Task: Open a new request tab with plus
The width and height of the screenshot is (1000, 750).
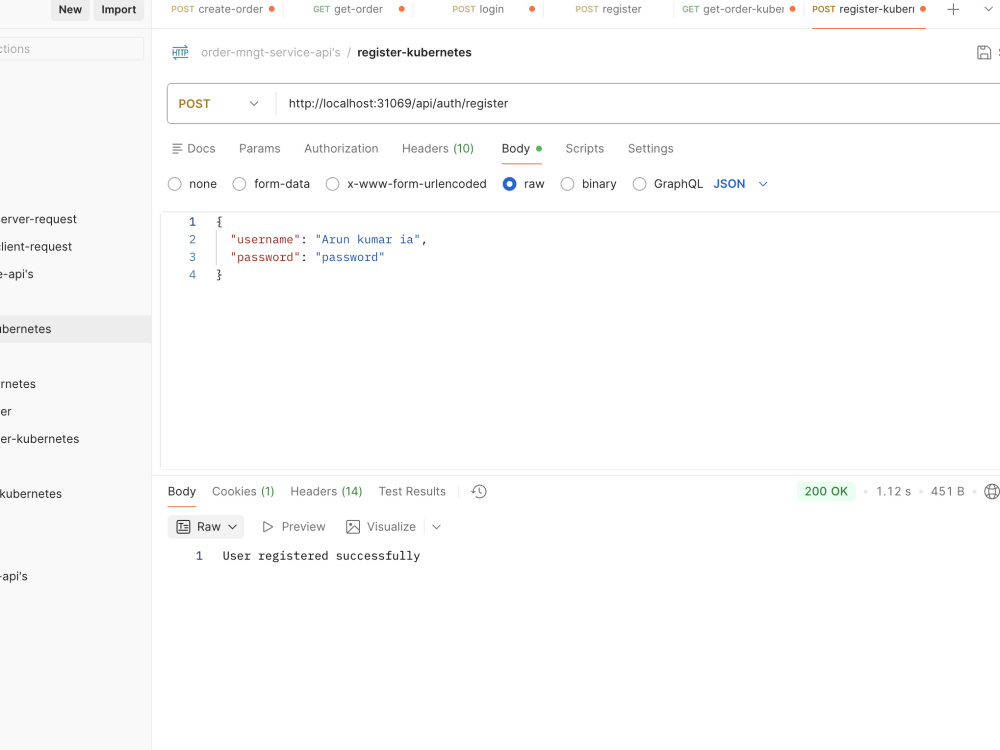Action: (x=953, y=10)
